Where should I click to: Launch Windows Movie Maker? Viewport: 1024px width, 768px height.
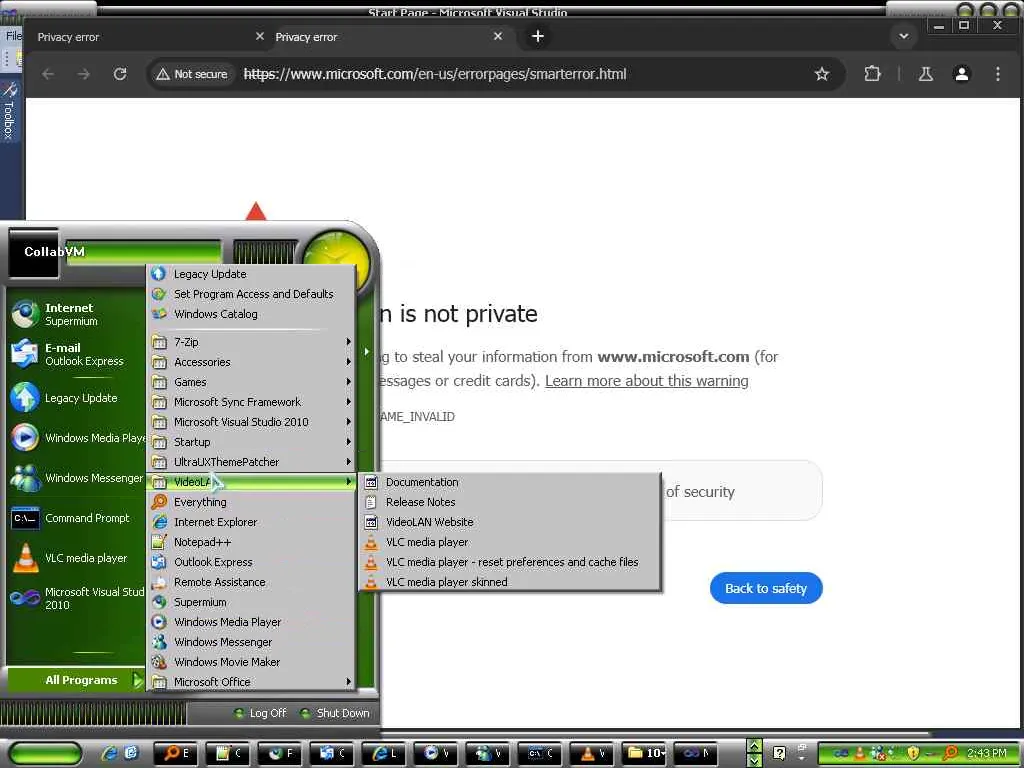[x=251, y=662]
